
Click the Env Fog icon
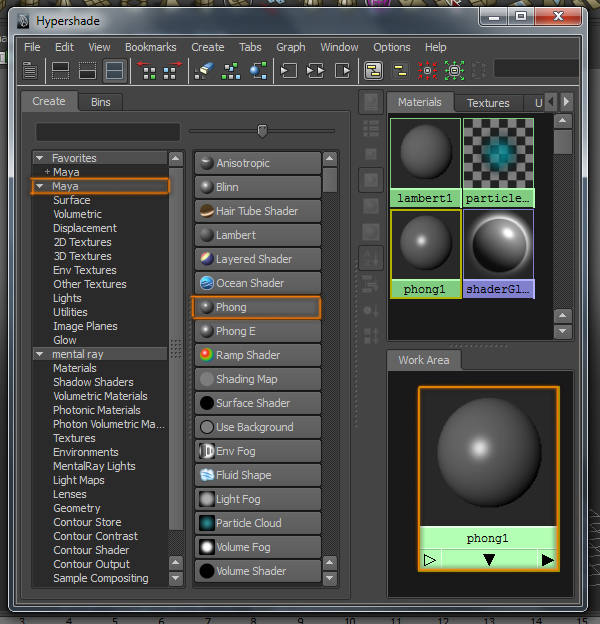206,451
